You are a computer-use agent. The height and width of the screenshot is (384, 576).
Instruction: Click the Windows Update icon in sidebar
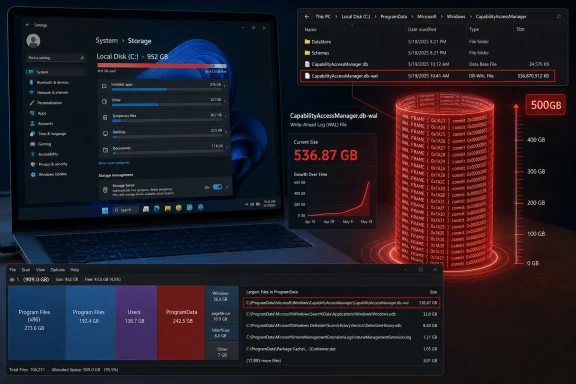pyautogui.click(x=33, y=174)
